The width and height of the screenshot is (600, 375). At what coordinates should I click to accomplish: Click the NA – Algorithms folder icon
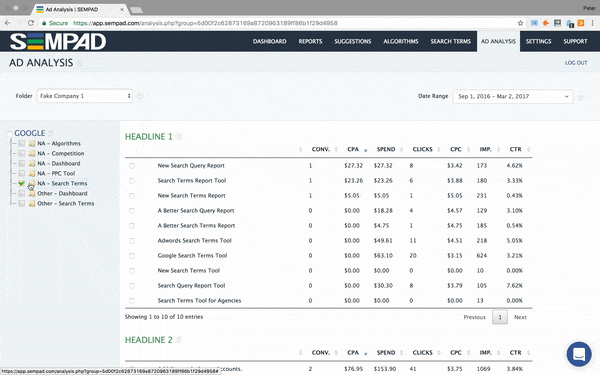point(32,143)
